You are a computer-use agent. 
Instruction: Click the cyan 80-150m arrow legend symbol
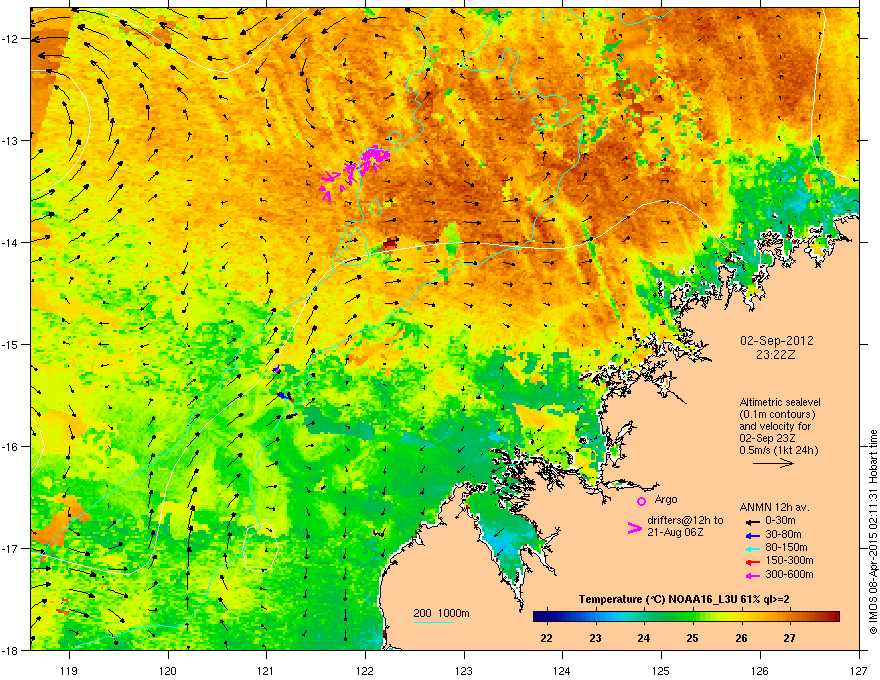[752, 548]
